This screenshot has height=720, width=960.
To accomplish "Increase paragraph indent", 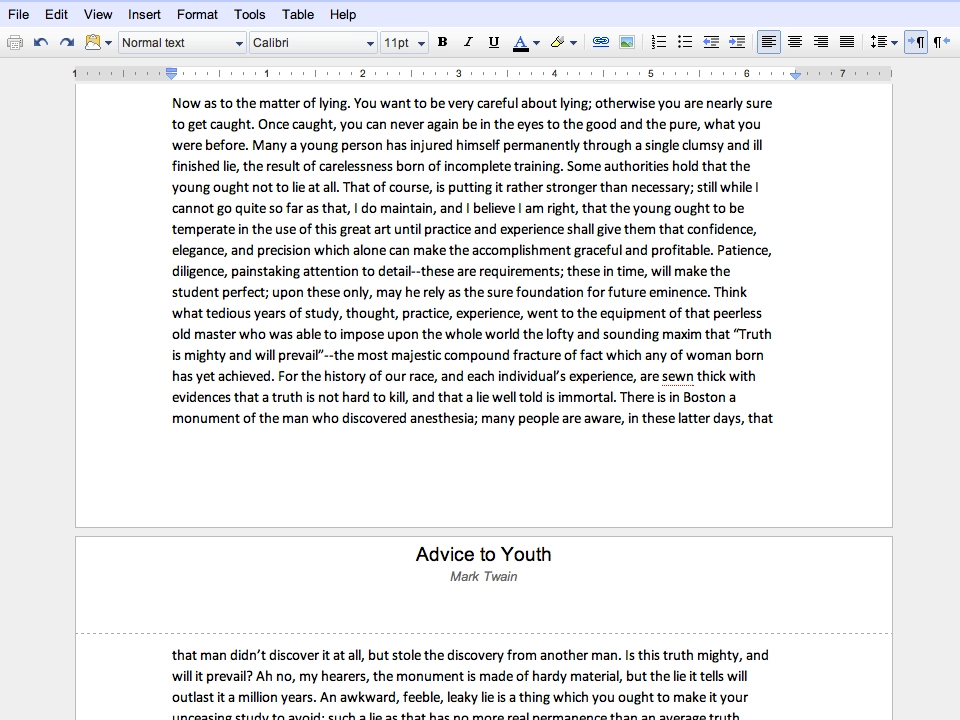I will pos(737,42).
